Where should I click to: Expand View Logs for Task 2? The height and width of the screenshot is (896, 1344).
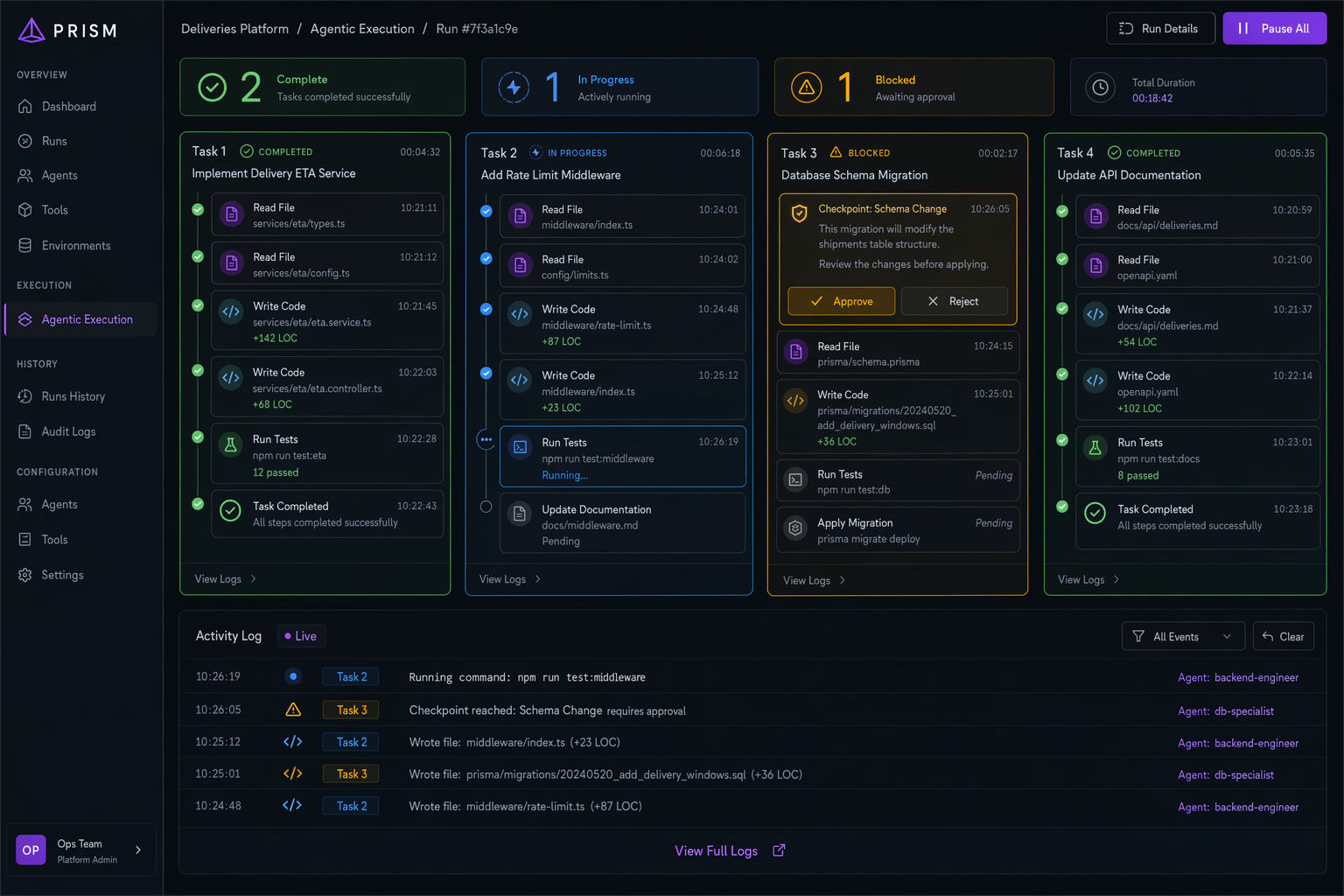click(x=510, y=579)
